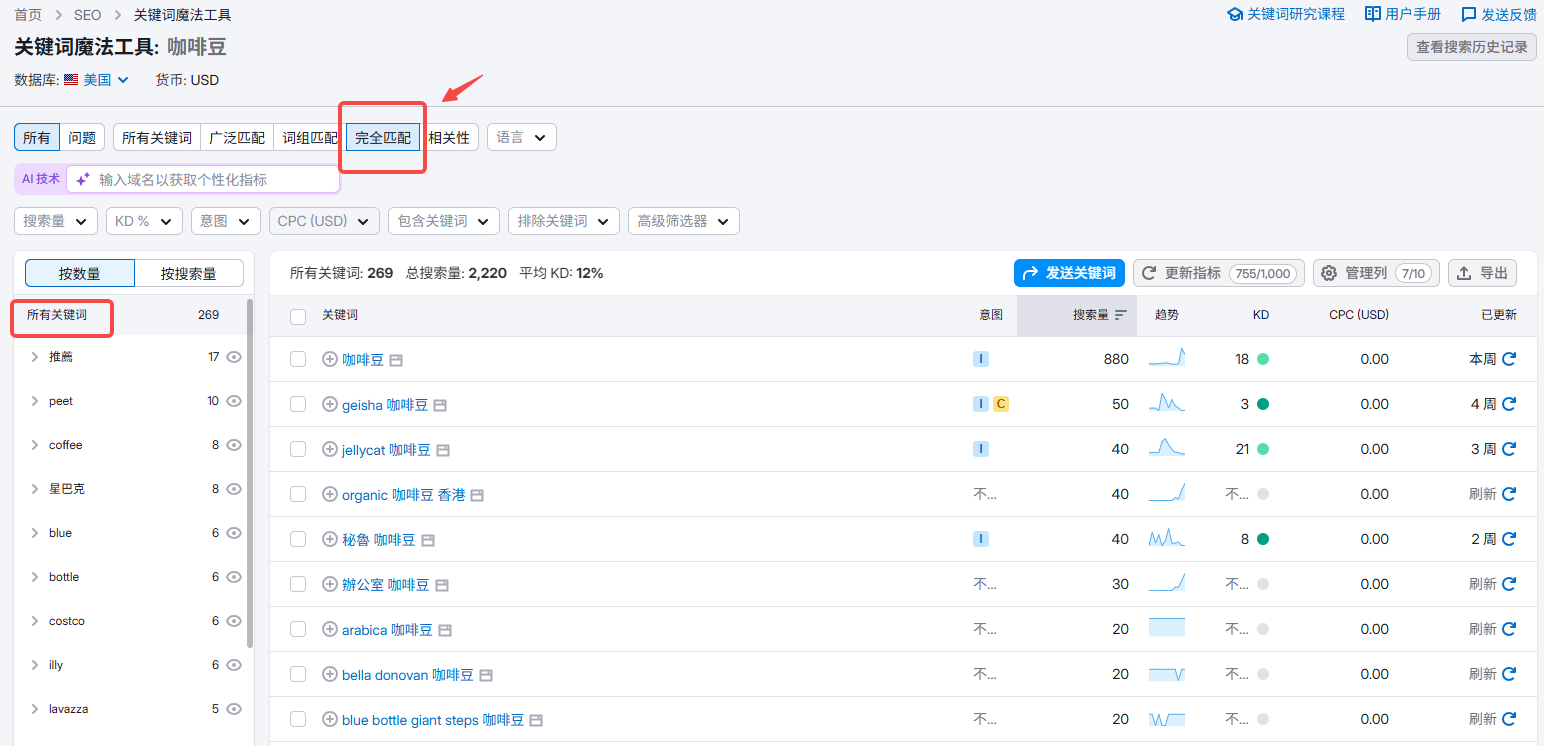Open the 关键词研究课程 course icon

[x=1233, y=14]
